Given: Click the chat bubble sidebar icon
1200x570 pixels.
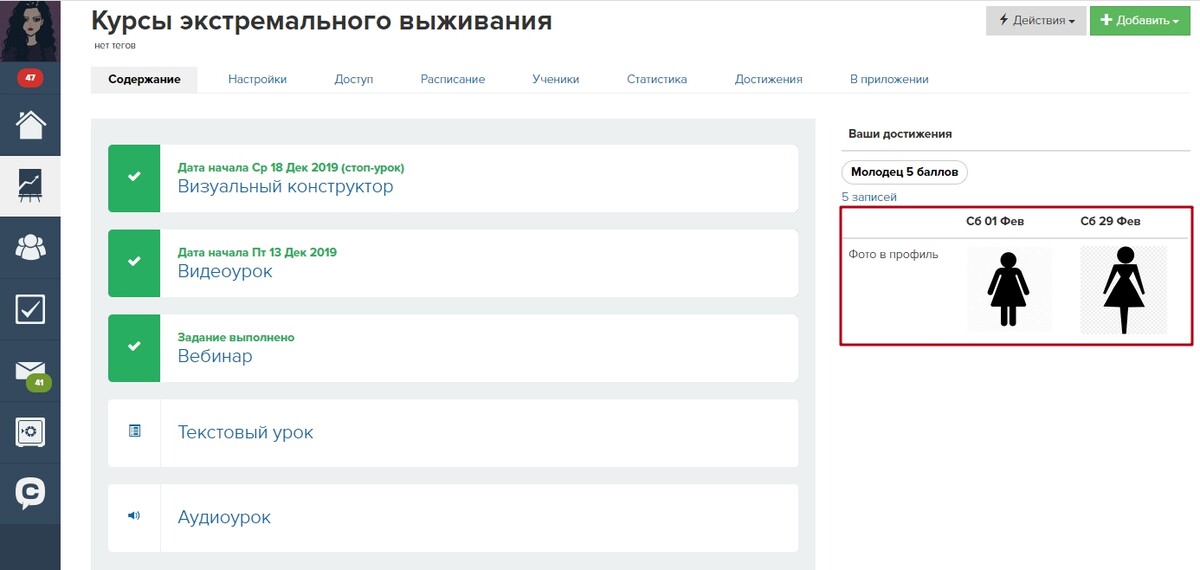Looking at the screenshot, I should click(30, 494).
